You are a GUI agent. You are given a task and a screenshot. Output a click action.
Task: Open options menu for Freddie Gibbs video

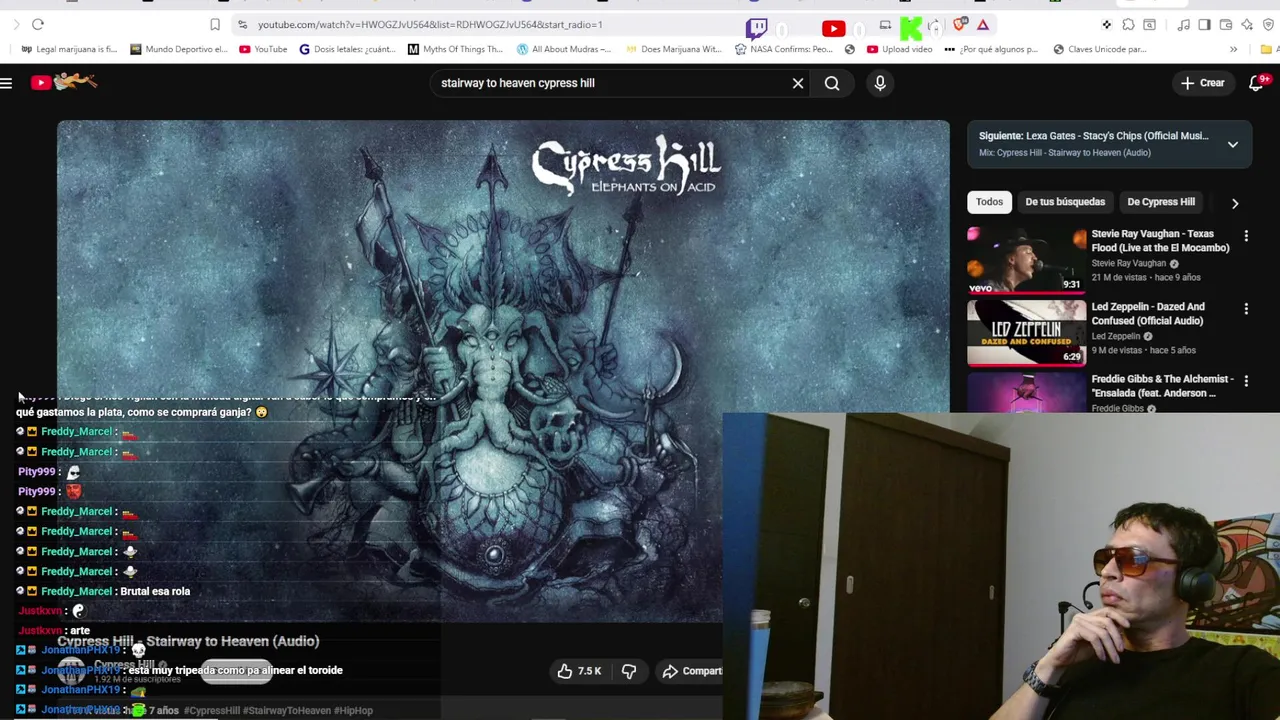point(1246,381)
